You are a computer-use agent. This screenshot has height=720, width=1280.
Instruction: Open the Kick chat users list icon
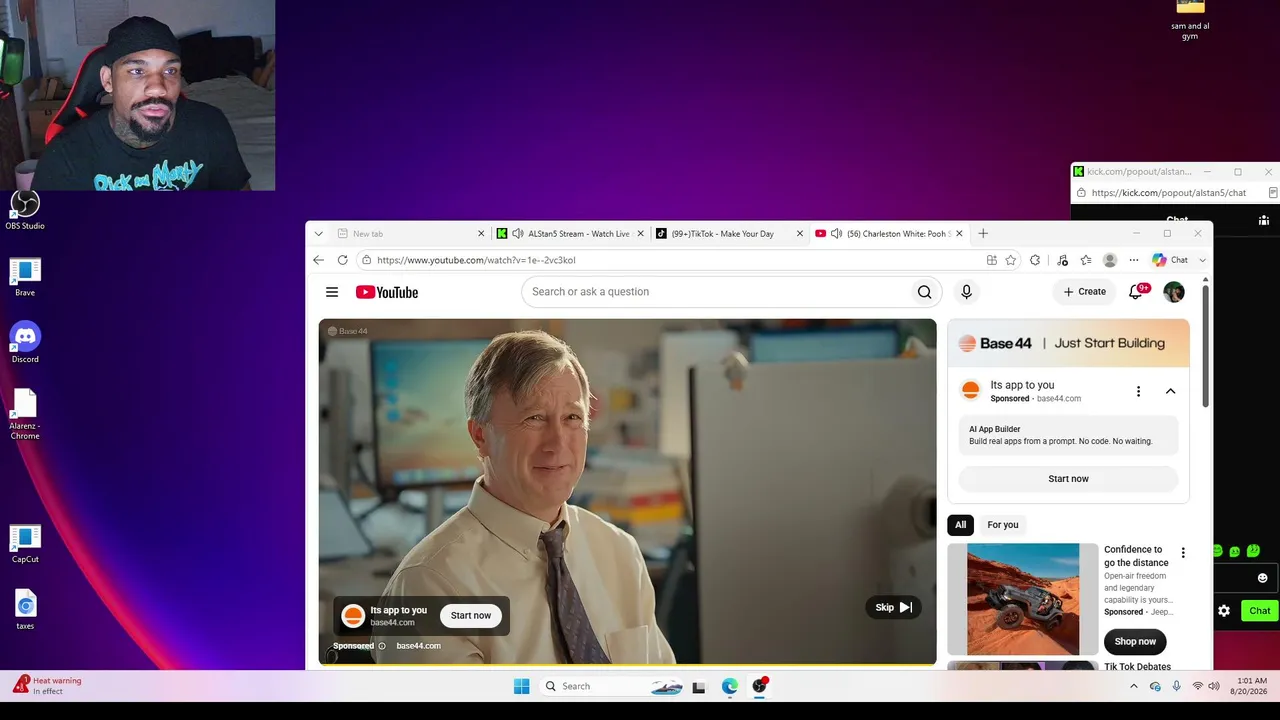[x=1264, y=220]
